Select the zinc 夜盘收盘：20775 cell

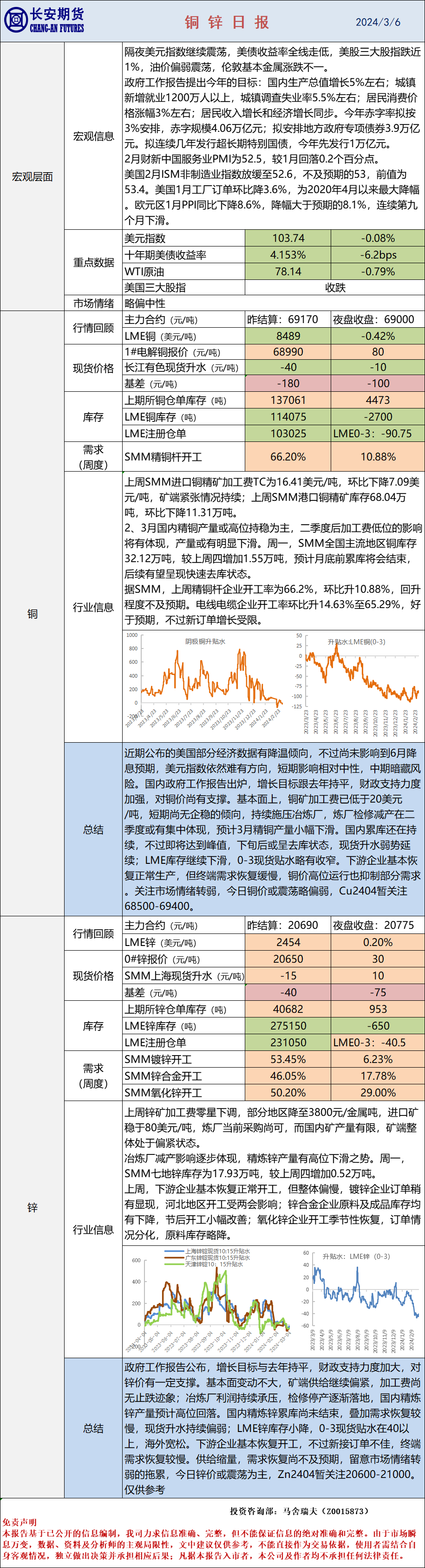click(x=378, y=925)
